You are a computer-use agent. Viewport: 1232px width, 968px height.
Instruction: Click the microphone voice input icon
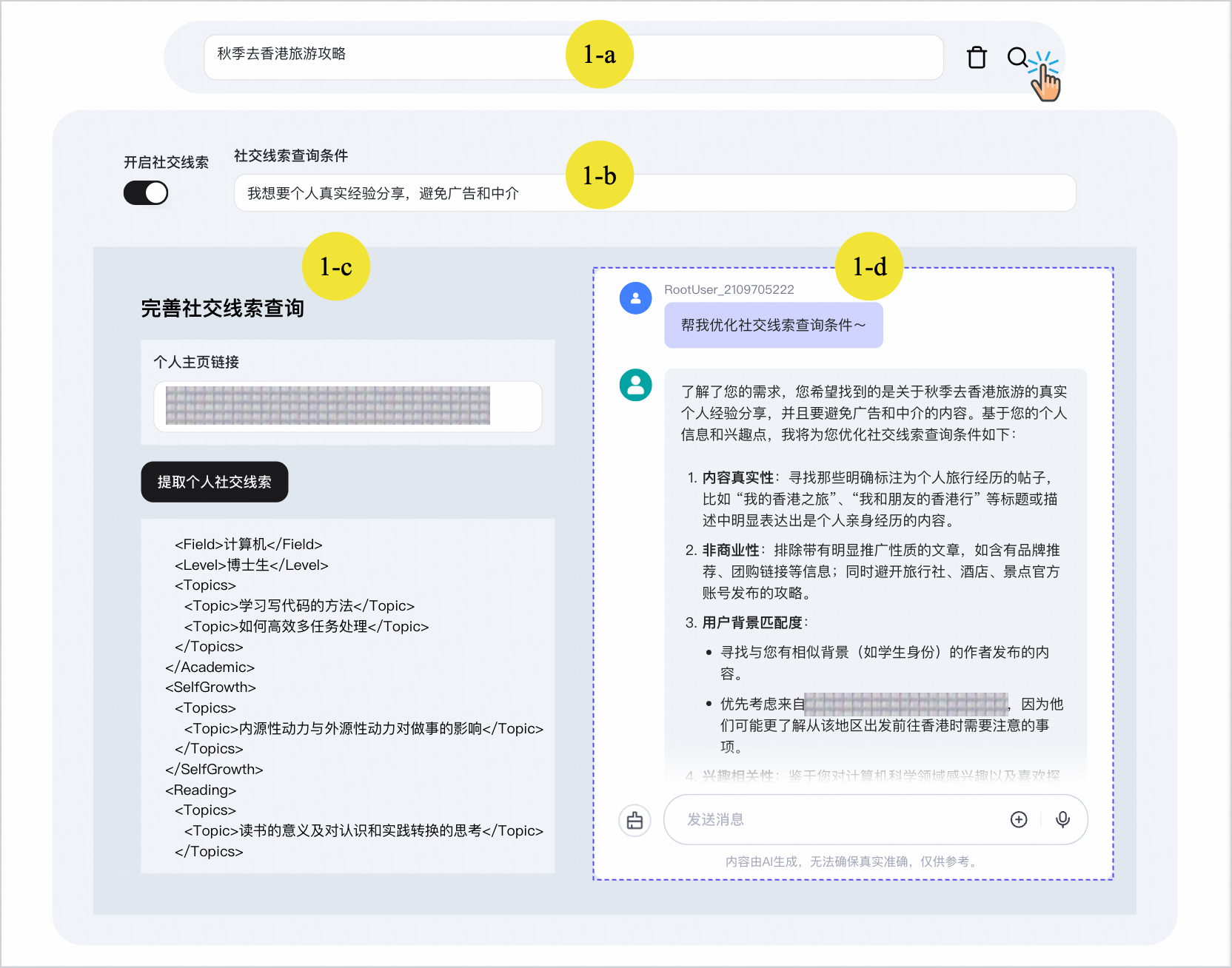click(x=1062, y=819)
